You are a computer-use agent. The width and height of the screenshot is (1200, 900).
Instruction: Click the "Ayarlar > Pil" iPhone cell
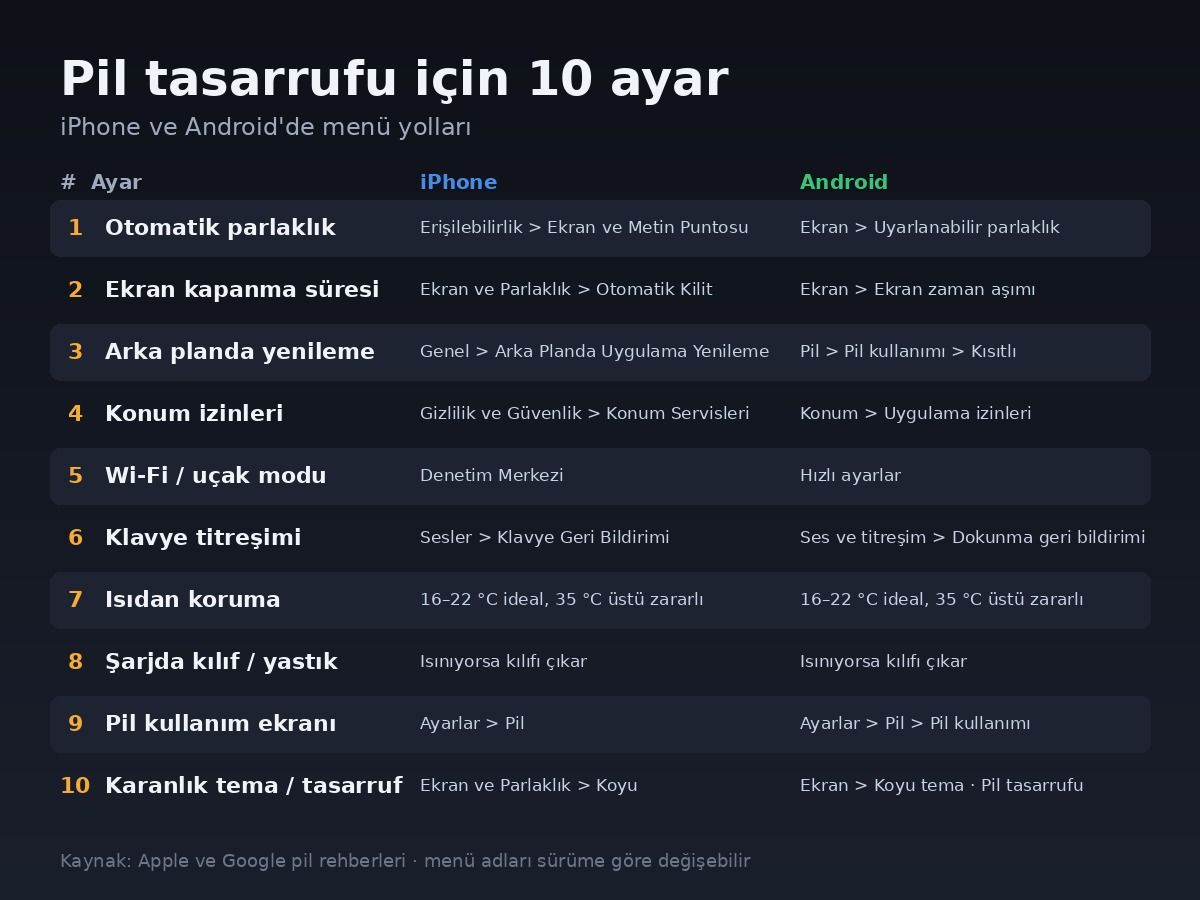coord(472,724)
